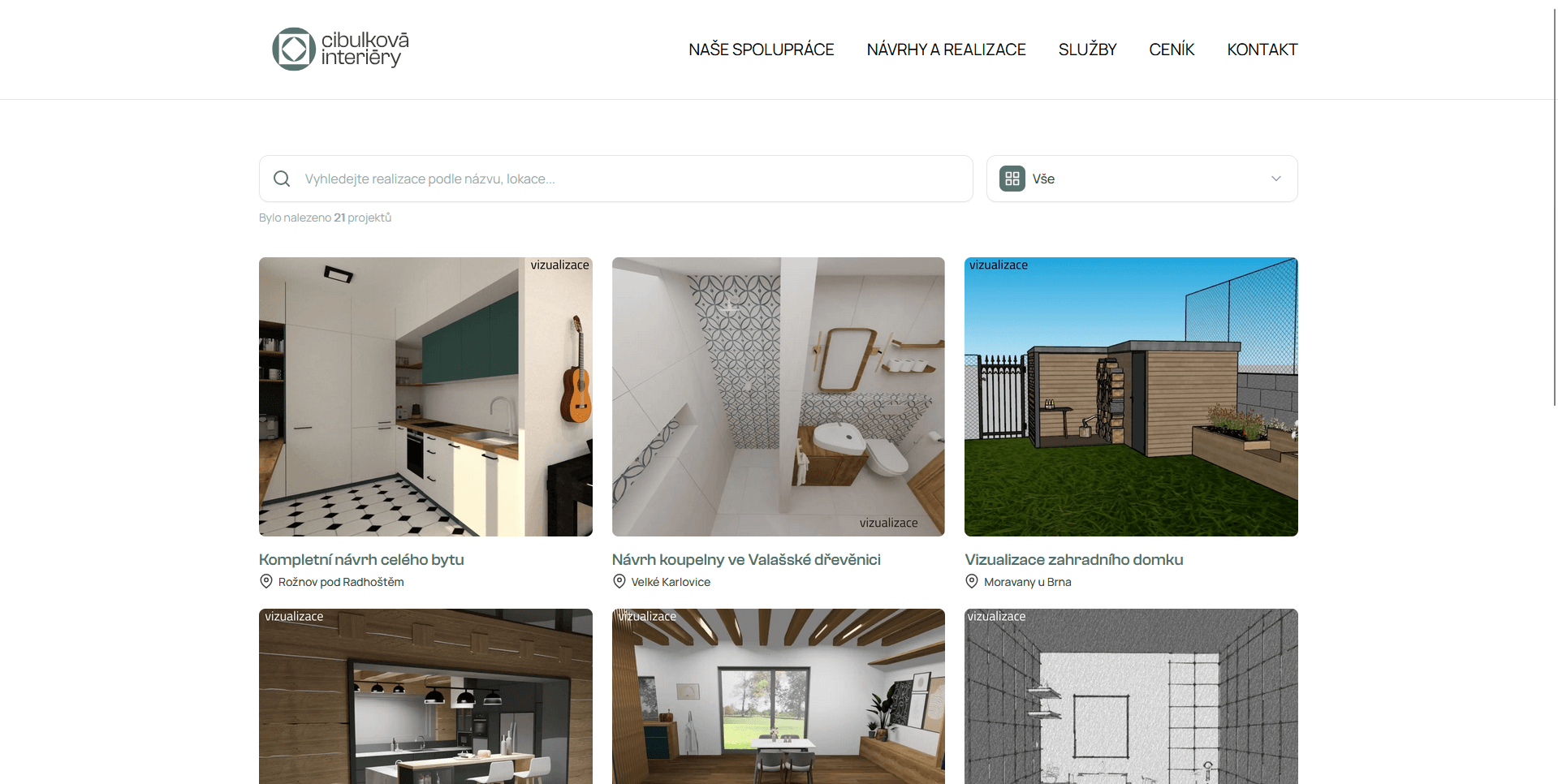
Task: Go to Návrhy a realizace page
Action: 947,50
